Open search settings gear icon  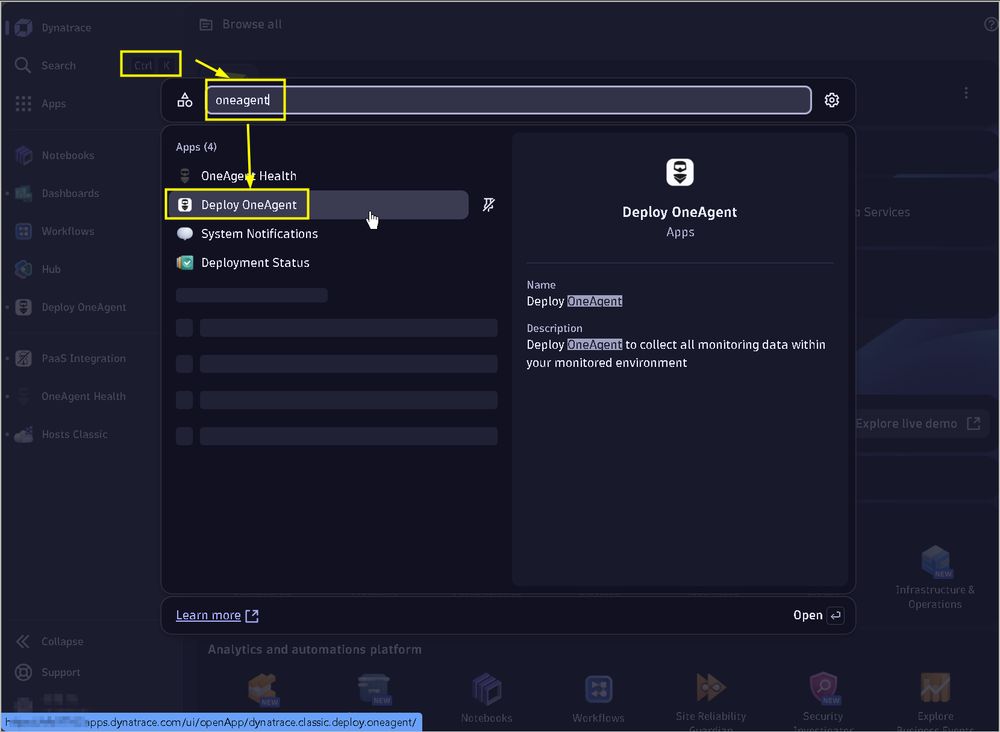coord(831,100)
